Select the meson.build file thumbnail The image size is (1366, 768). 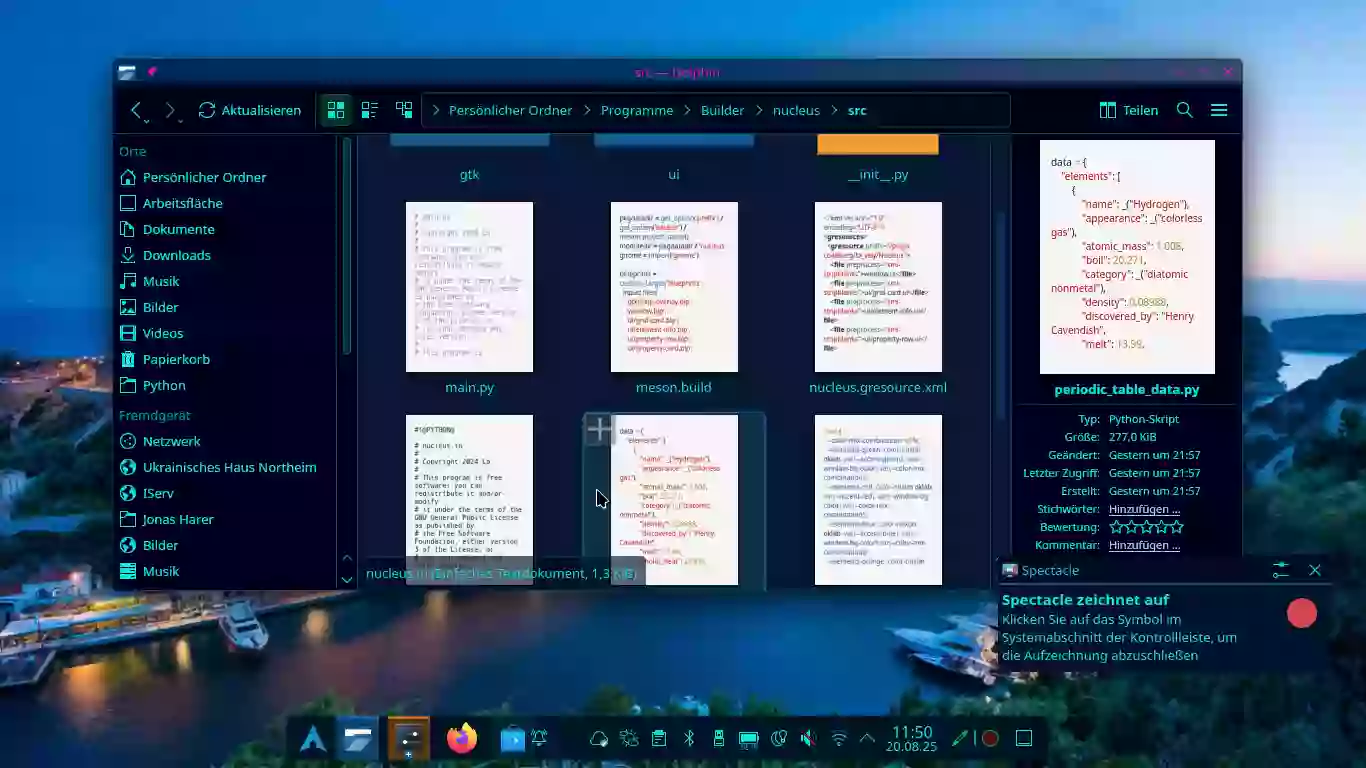[x=674, y=287]
